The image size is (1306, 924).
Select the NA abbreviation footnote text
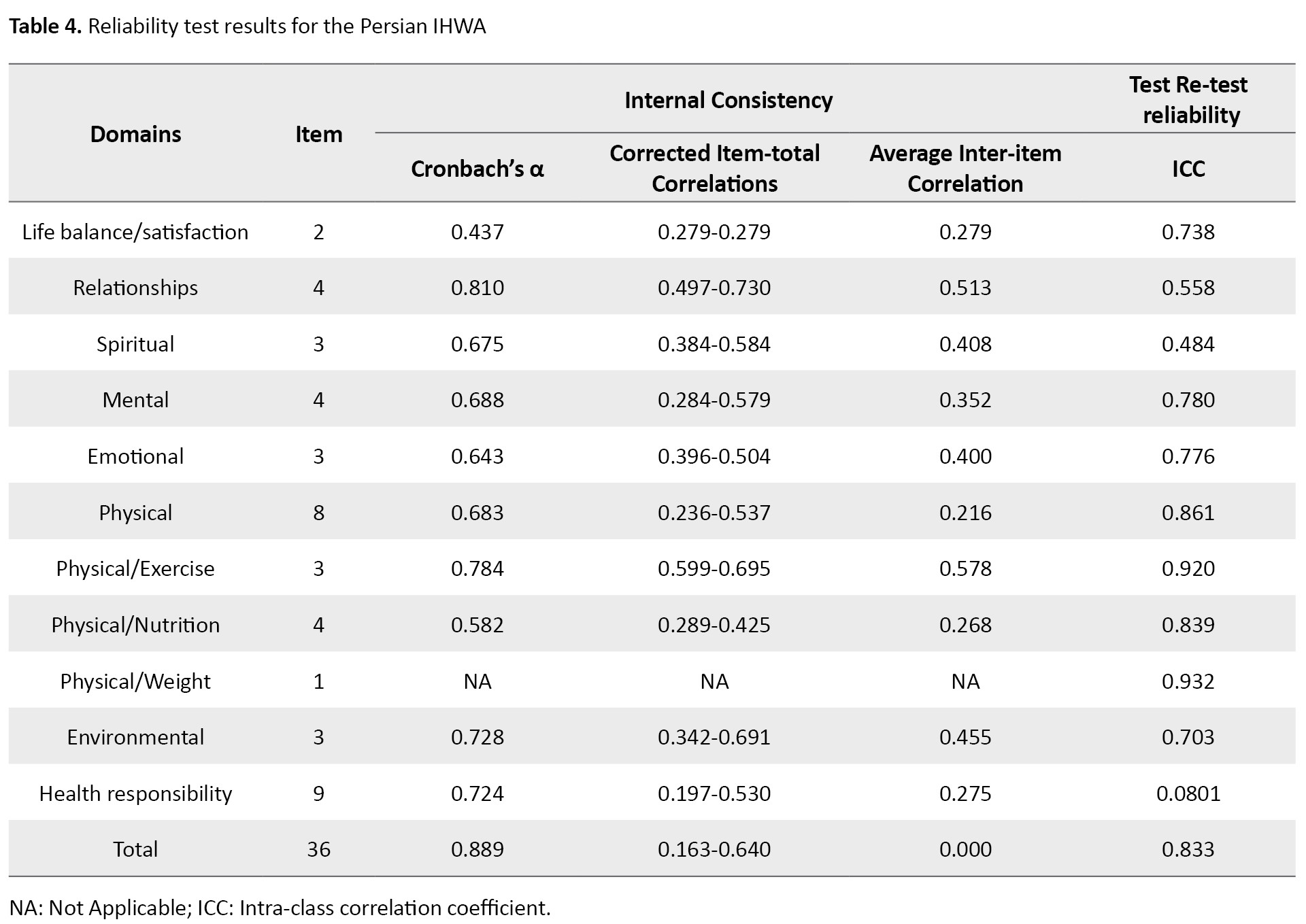280,908
